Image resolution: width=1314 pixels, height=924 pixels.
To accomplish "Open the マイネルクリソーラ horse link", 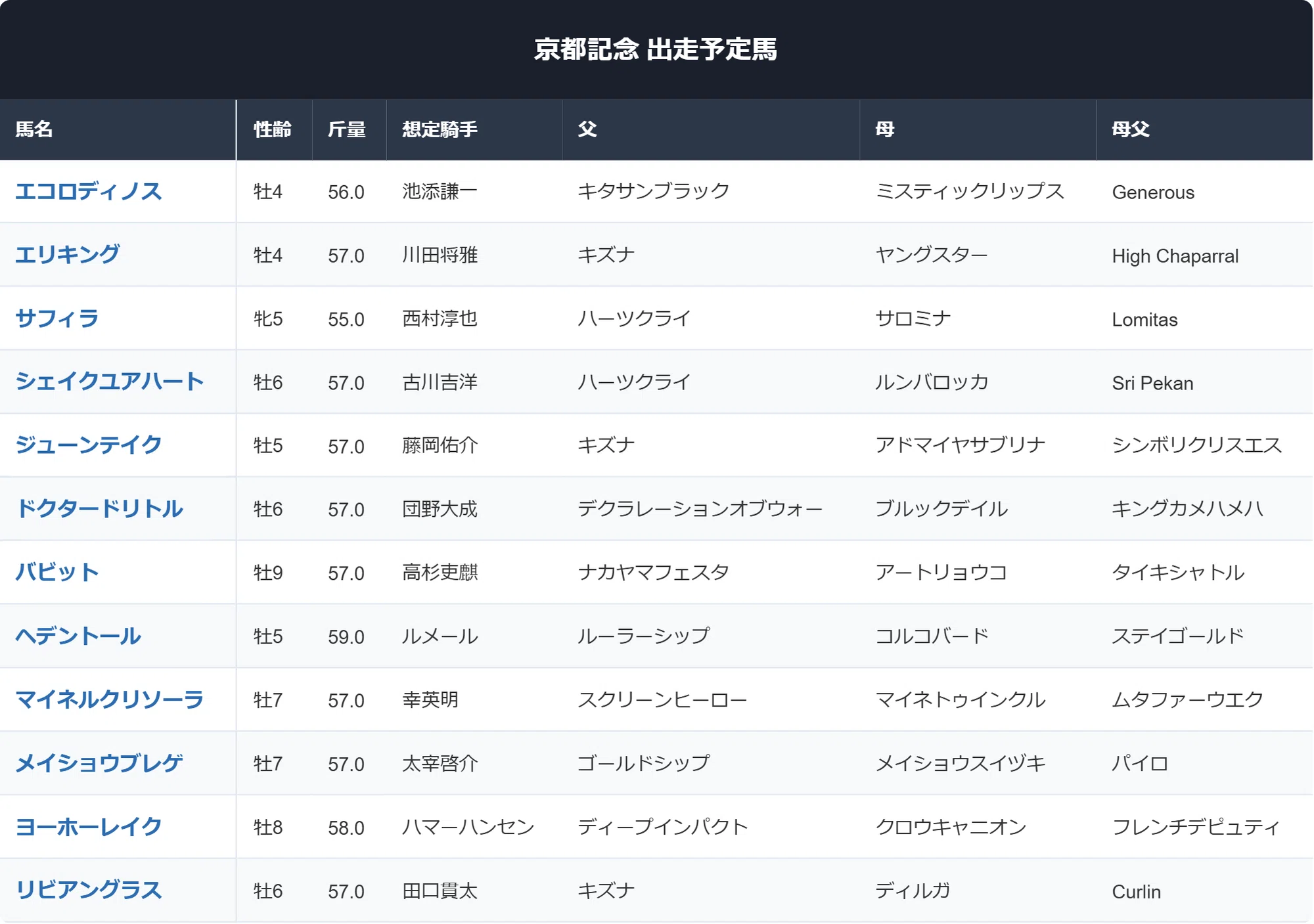I will 110,700.
